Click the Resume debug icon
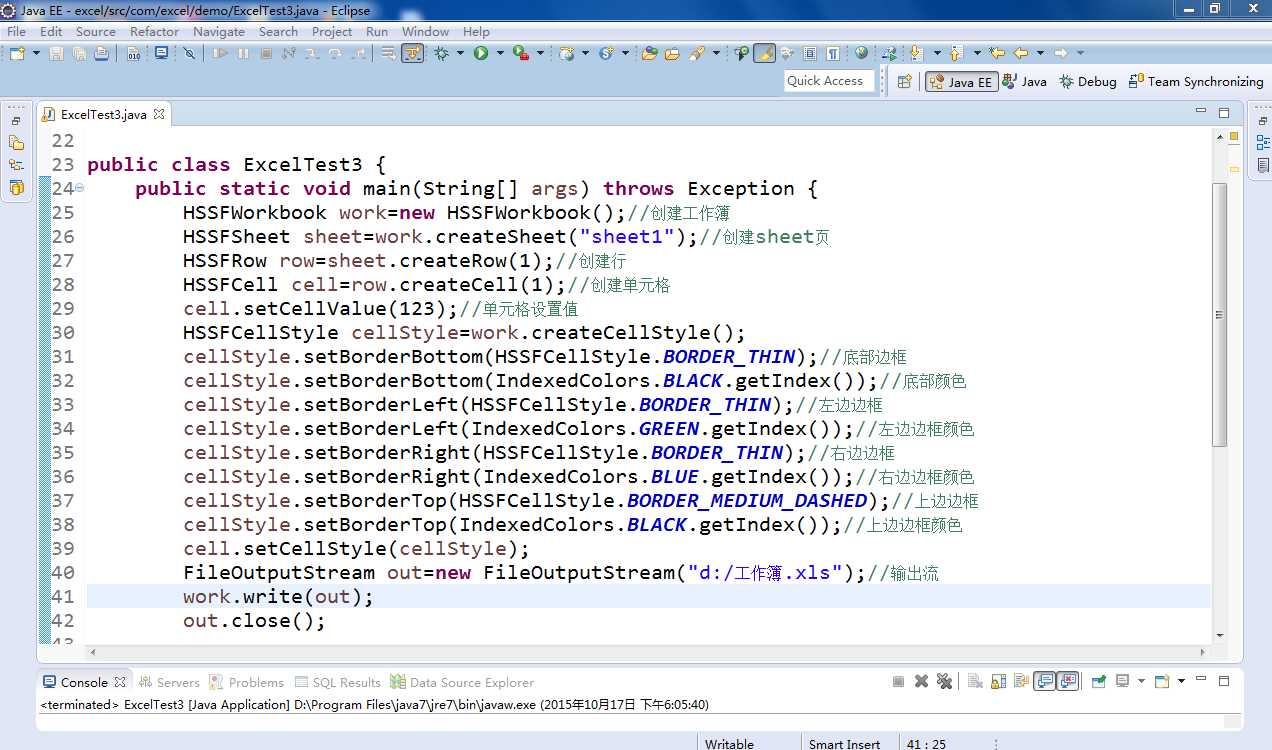Image resolution: width=1272 pixels, height=750 pixels. [219, 53]
